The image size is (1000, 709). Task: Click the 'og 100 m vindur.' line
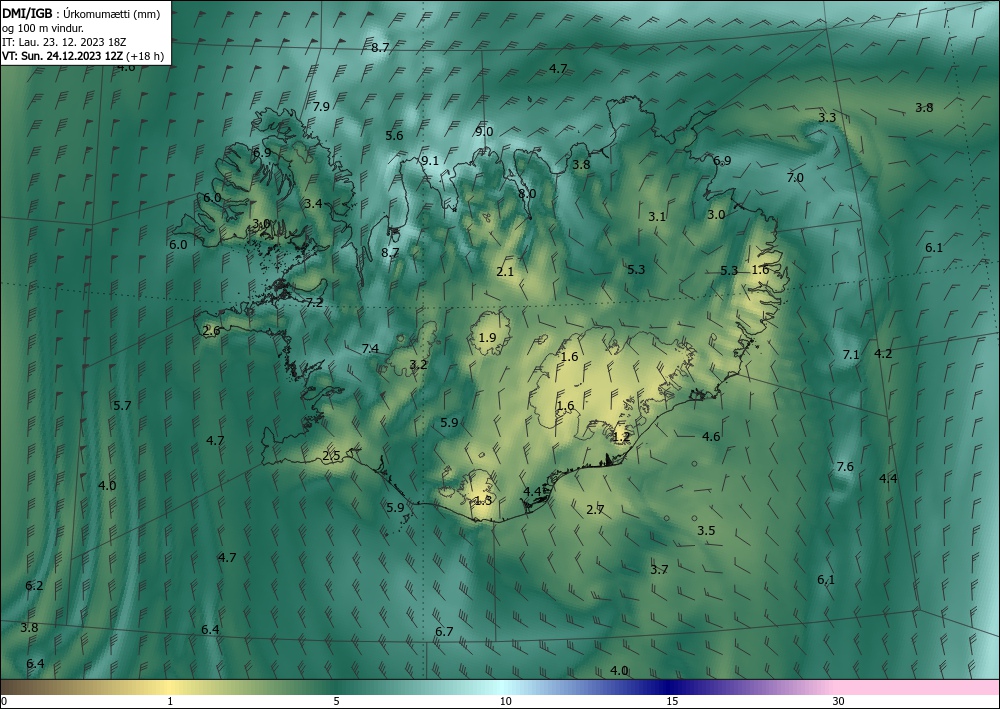click(43, 28)
